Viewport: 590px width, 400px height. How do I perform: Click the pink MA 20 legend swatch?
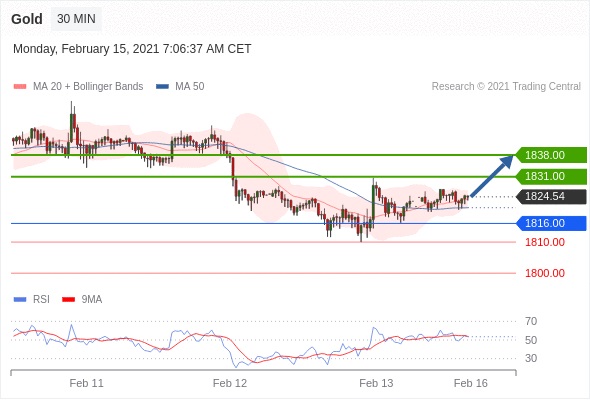pyautogui.click(x=20, y=87)
